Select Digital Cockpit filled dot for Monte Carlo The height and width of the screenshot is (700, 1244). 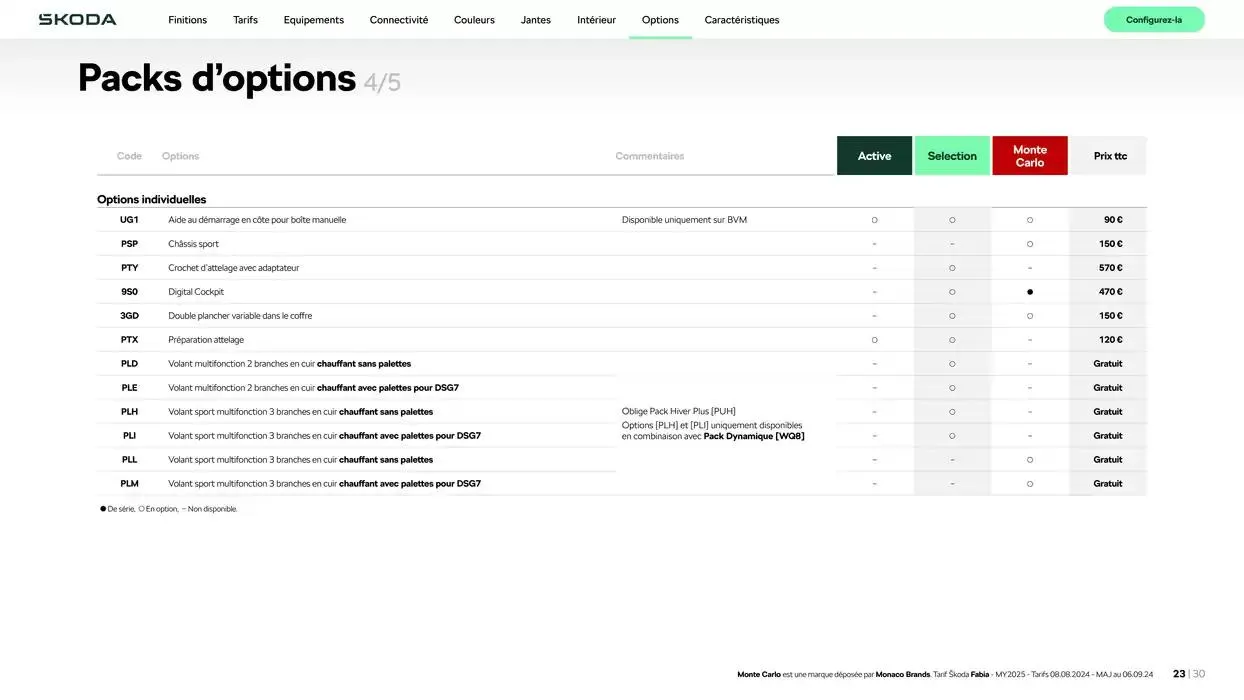pos(1030,292)
